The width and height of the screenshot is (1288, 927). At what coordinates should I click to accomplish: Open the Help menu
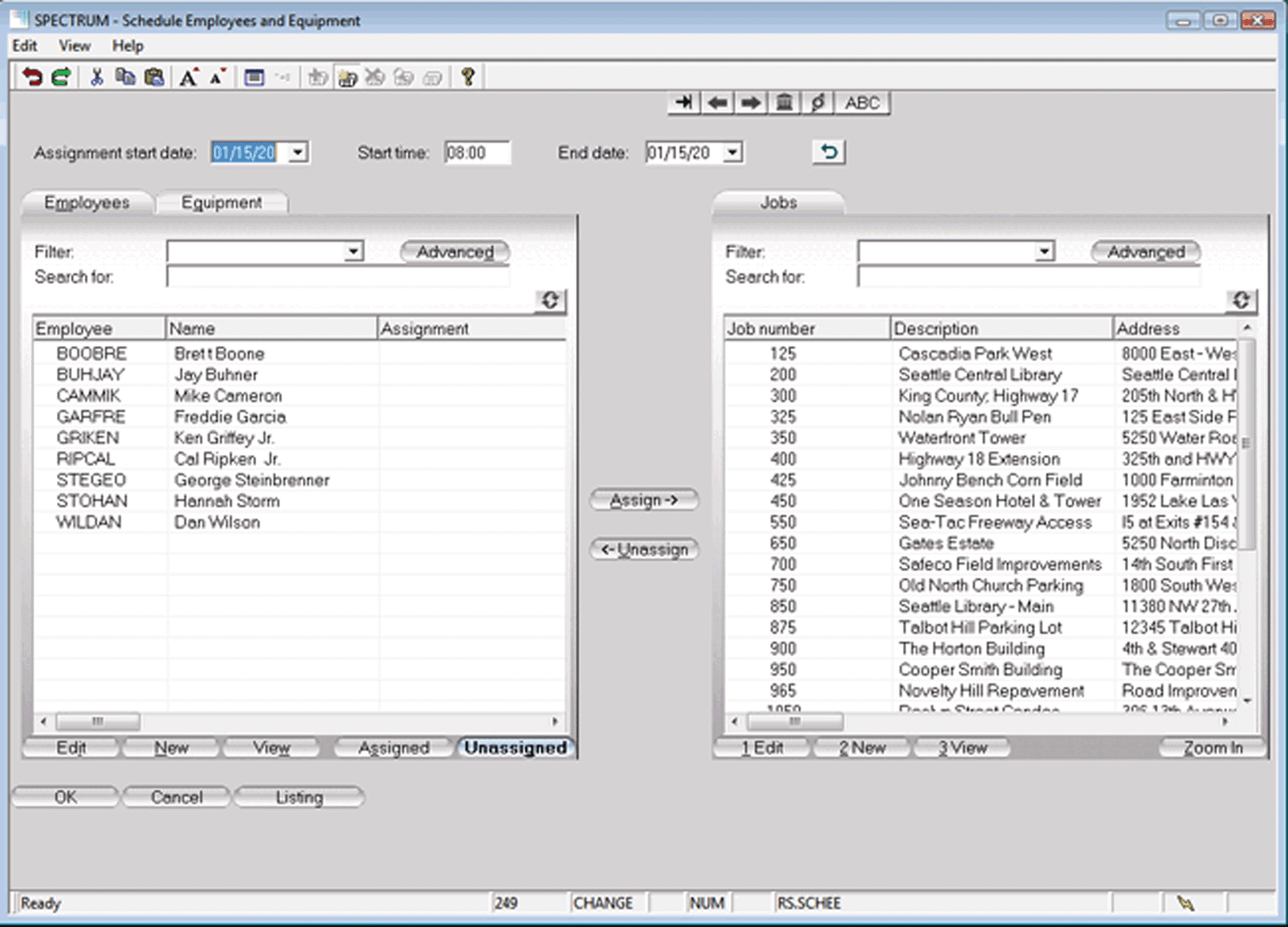[x=128, y=46]
